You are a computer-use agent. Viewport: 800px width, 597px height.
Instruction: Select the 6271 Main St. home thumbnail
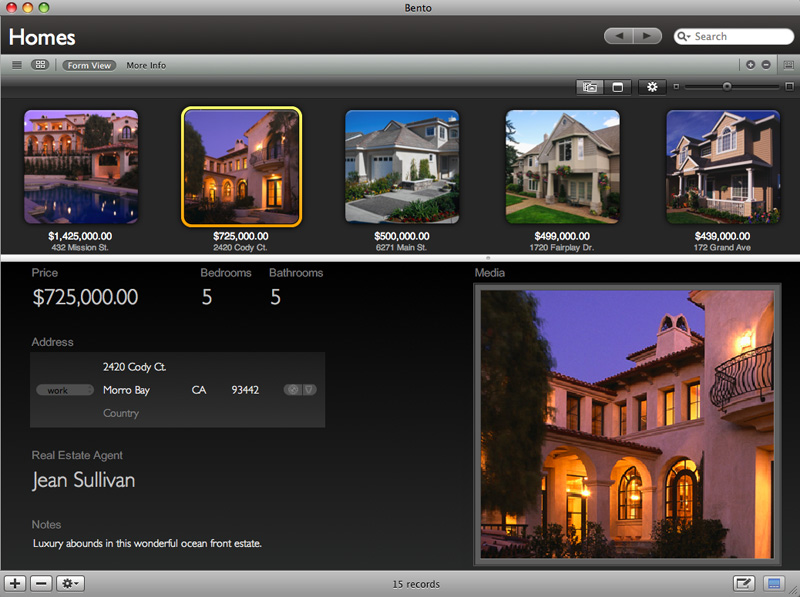click(402, 166)
